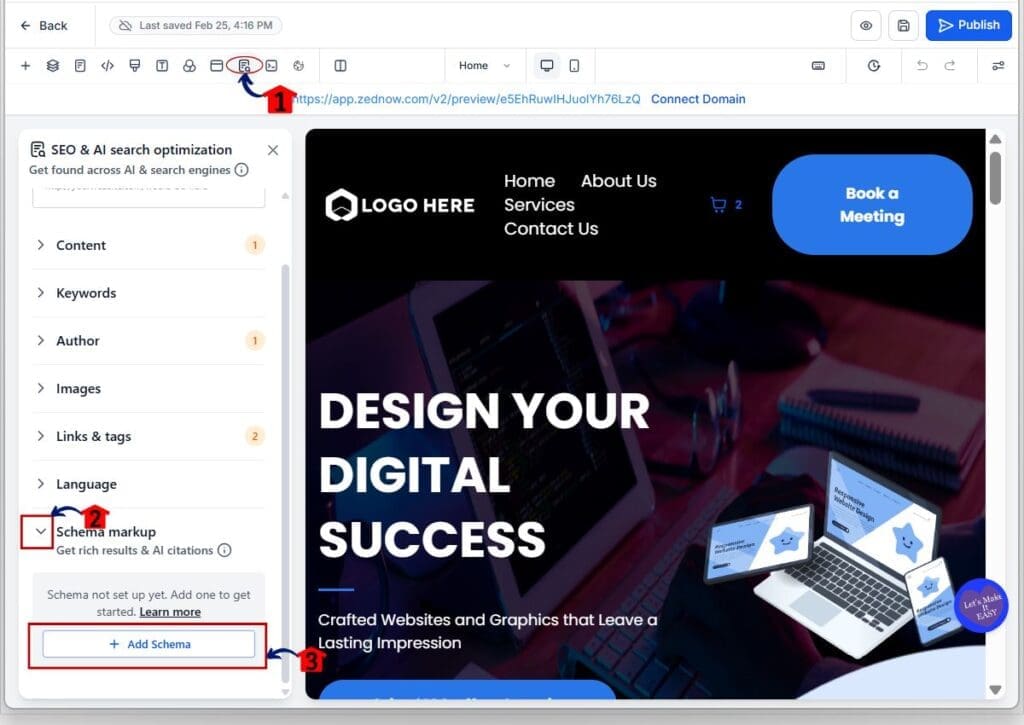Screen dimensions: 1024x725
Task: Open the custom code icon in toolbar
Action: [x=107, y=66]
